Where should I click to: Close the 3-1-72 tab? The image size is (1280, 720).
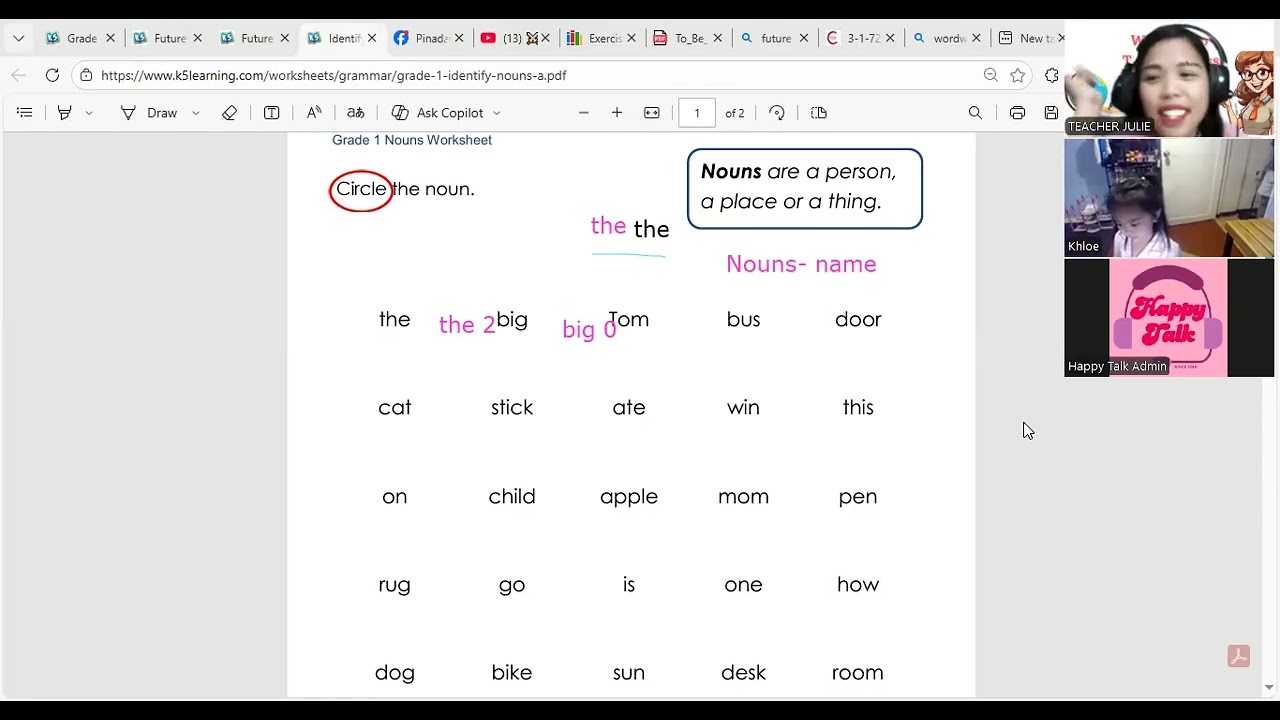point(890,38)
